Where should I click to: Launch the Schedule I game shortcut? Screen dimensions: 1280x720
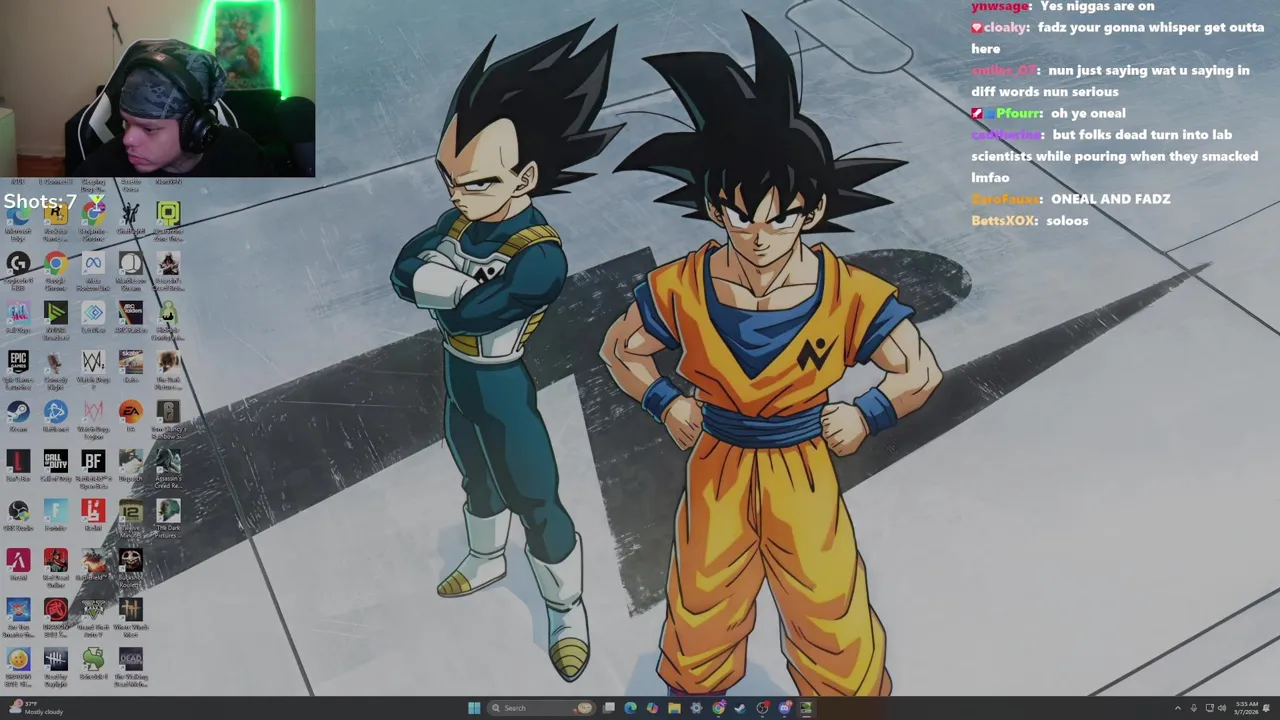[x=93, y=661]
